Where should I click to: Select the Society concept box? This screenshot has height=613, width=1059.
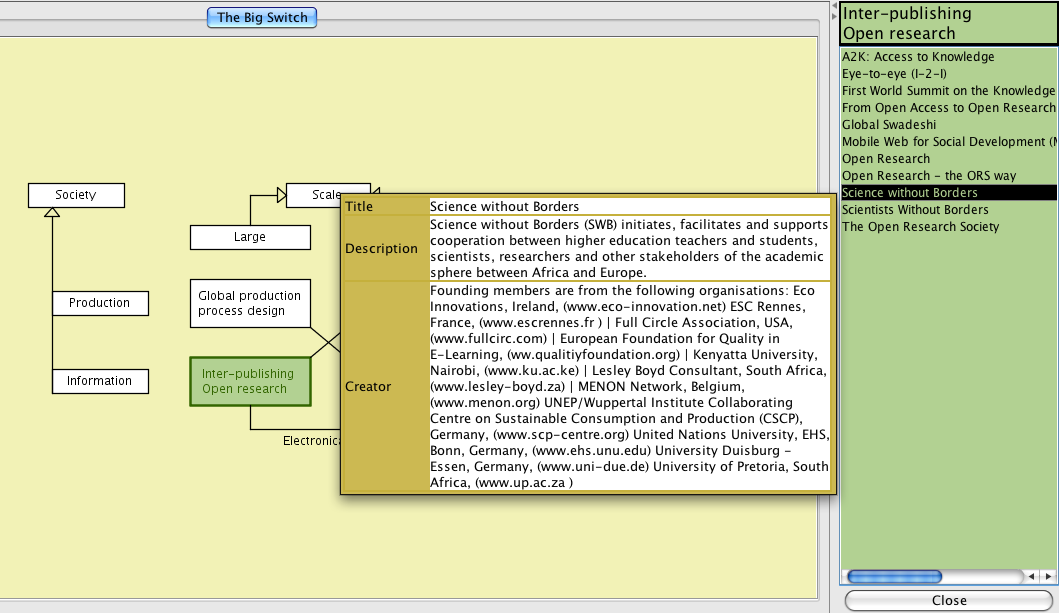tap(76, 195)
